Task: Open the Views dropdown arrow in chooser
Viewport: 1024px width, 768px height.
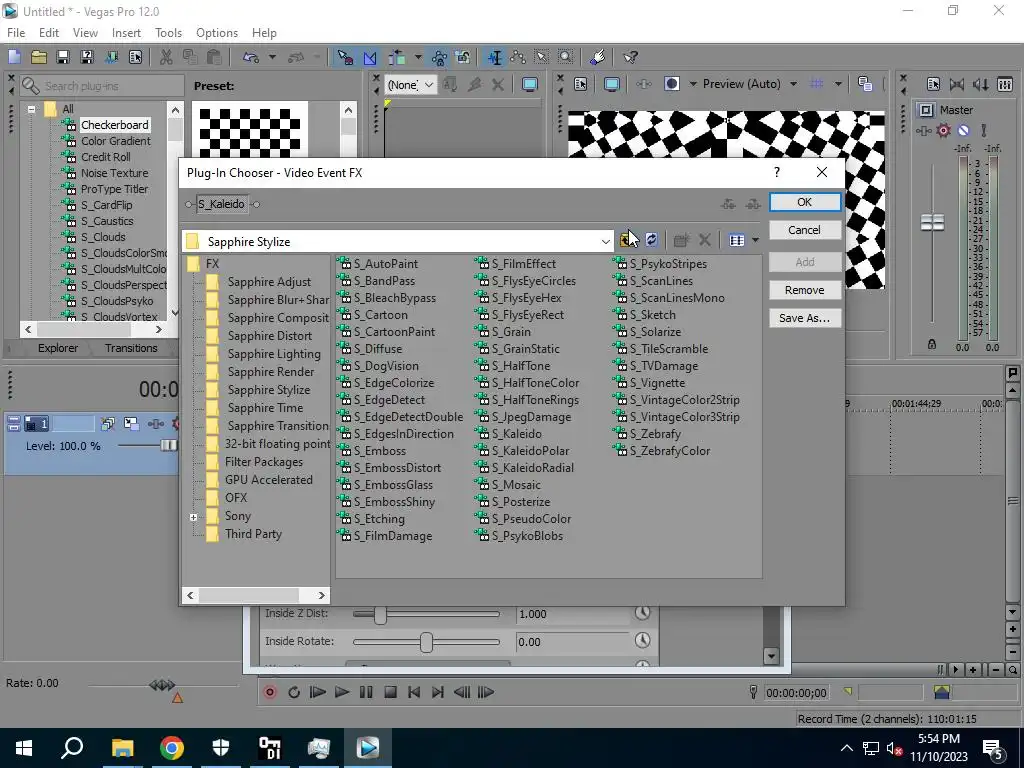Action: coord(755,240)
